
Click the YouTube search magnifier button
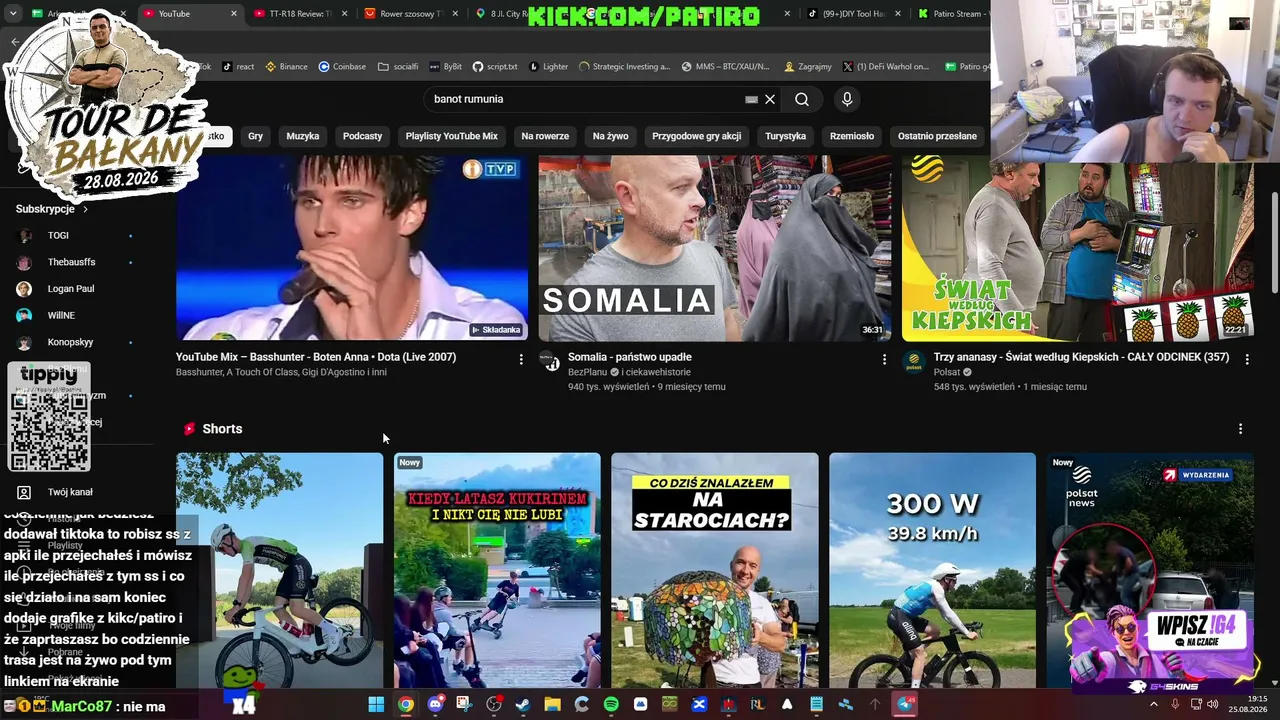(802, 99)
